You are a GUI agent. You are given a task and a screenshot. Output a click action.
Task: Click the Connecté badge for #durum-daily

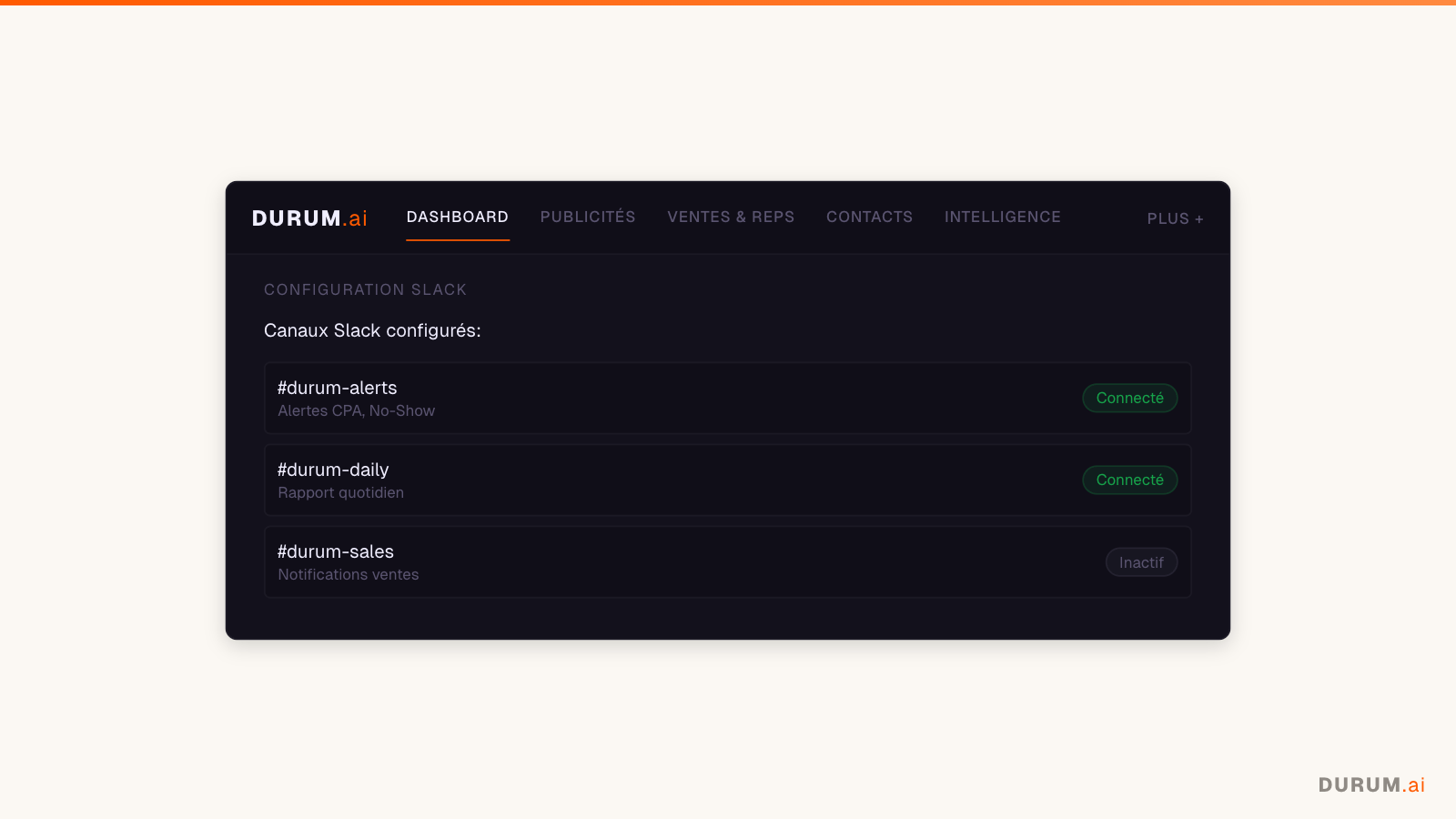1129,480
